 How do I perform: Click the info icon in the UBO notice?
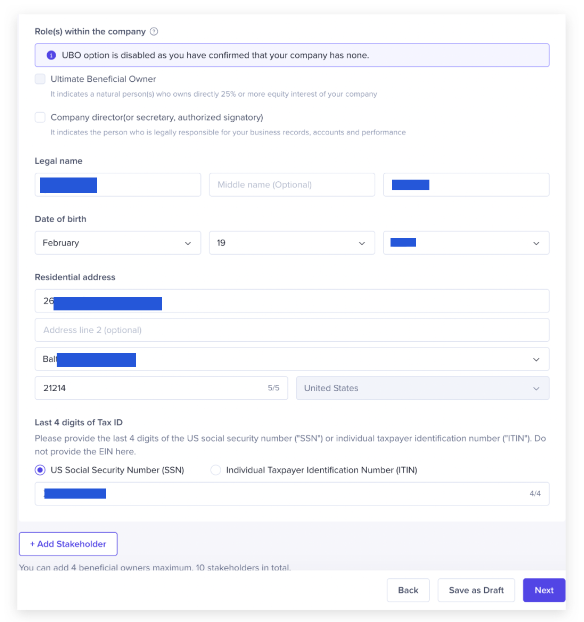(51, 55)
